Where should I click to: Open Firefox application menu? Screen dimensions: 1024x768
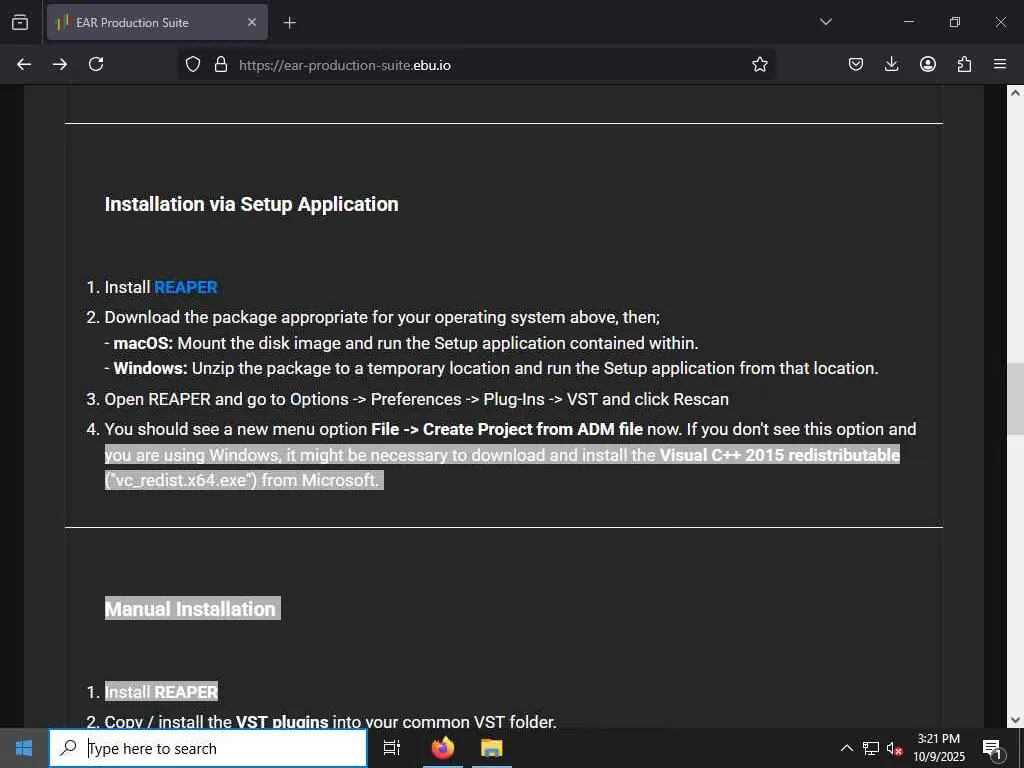pyautogui.click(x=1000, y=64)
